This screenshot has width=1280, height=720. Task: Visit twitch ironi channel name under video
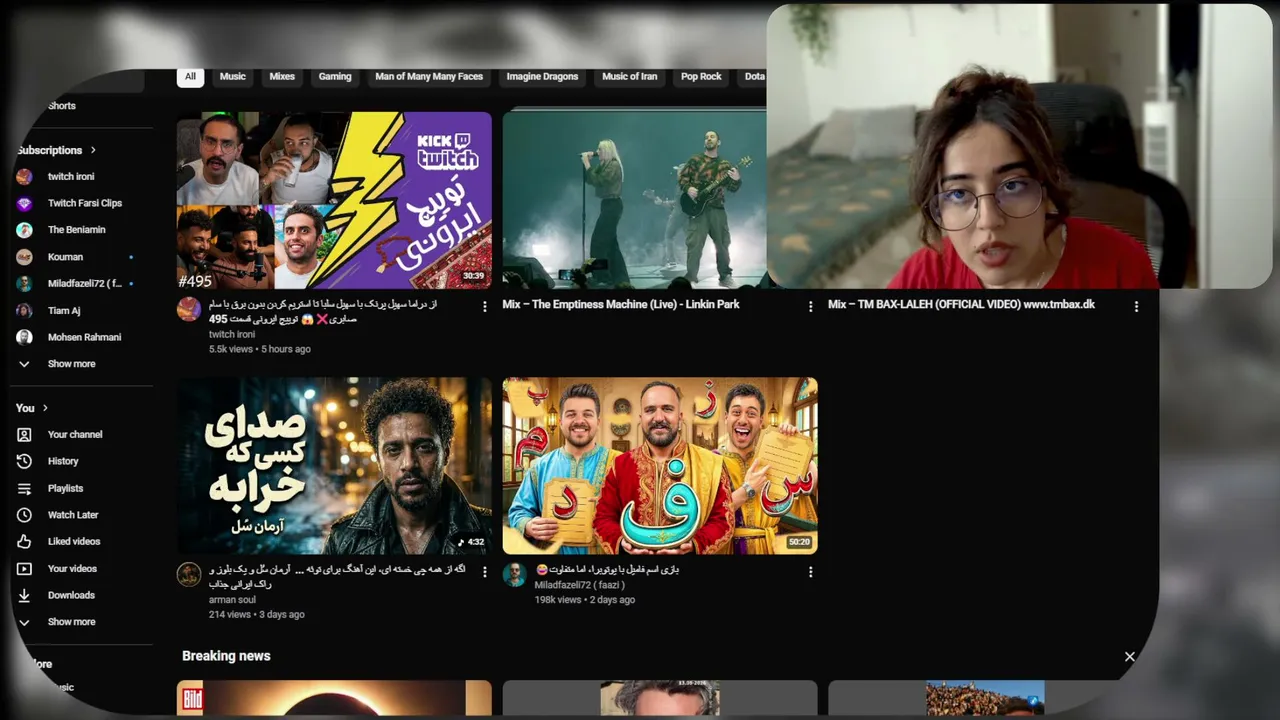232,335
